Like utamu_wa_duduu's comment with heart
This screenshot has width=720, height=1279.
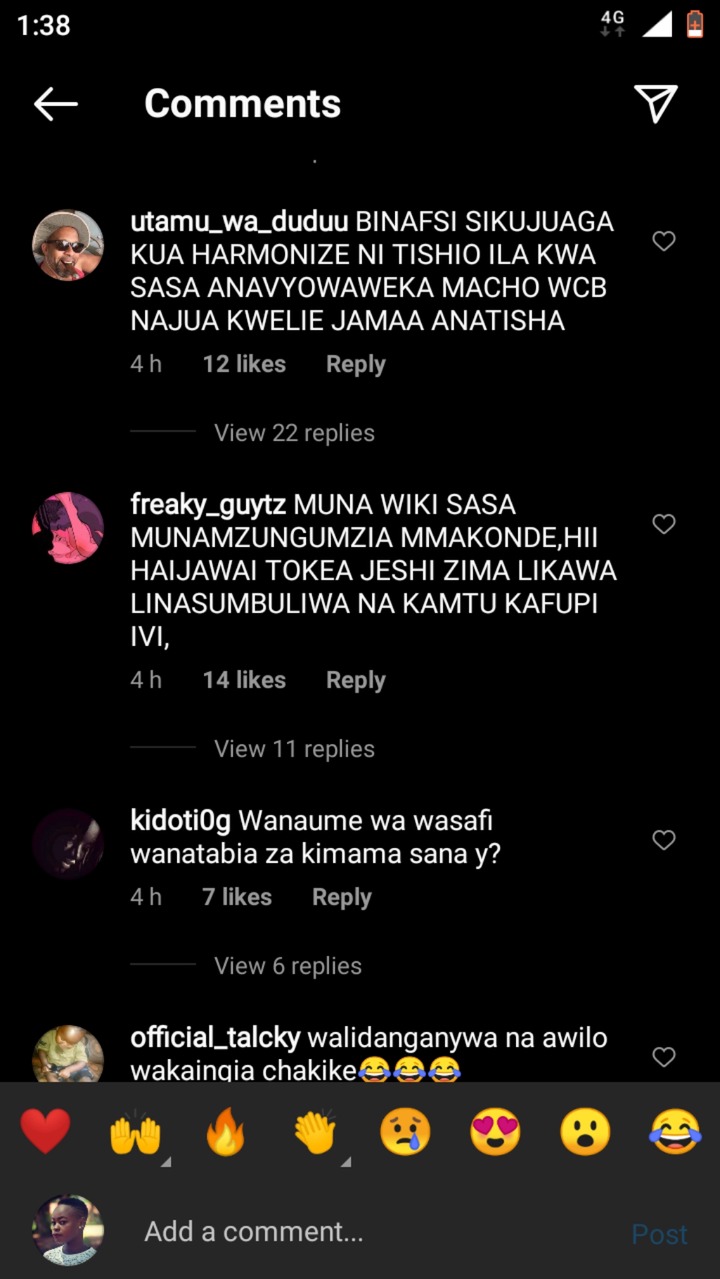click(x=664, y=241)
